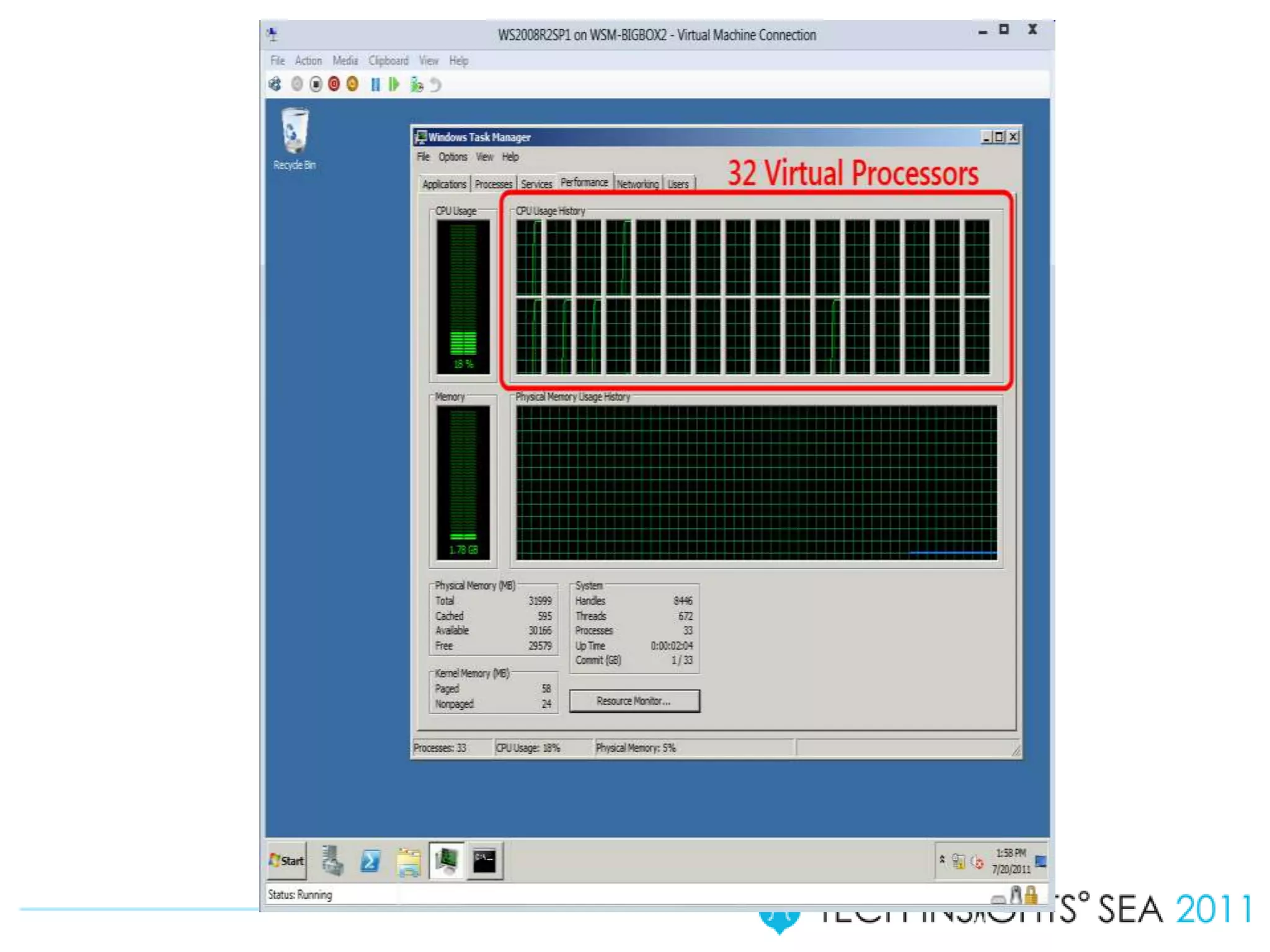Open Server Manager taskbar icon
1270x952 pixels.
(333, 861)
